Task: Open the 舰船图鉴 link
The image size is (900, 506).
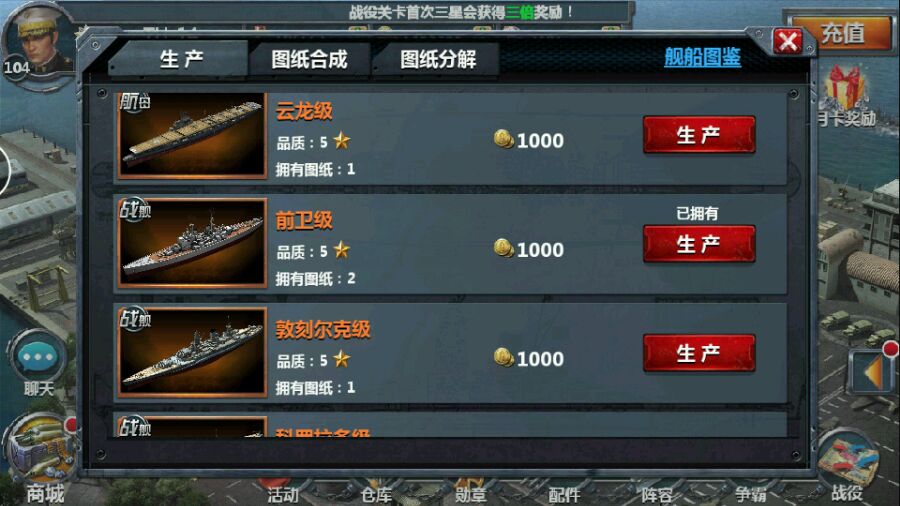Action: click(702, 57)
